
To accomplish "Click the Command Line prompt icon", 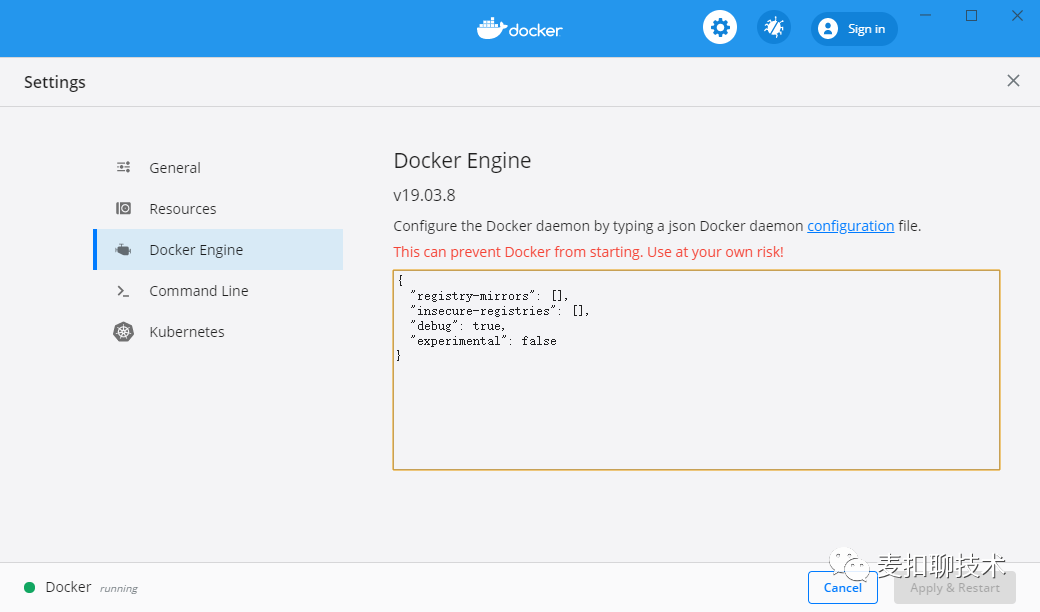I will [123, 291].
